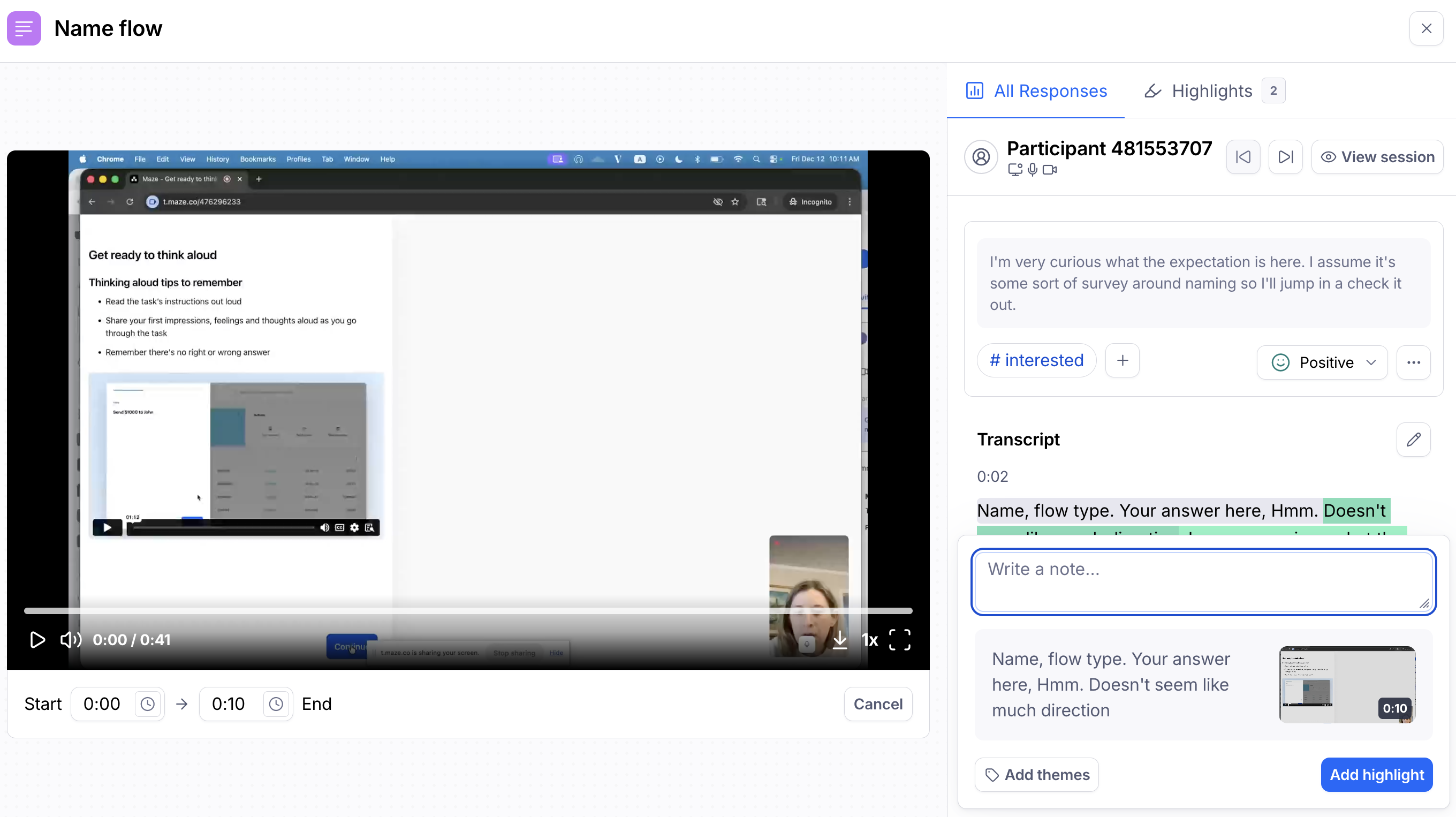Open the more options ellipsis menu

(1413, 362)
